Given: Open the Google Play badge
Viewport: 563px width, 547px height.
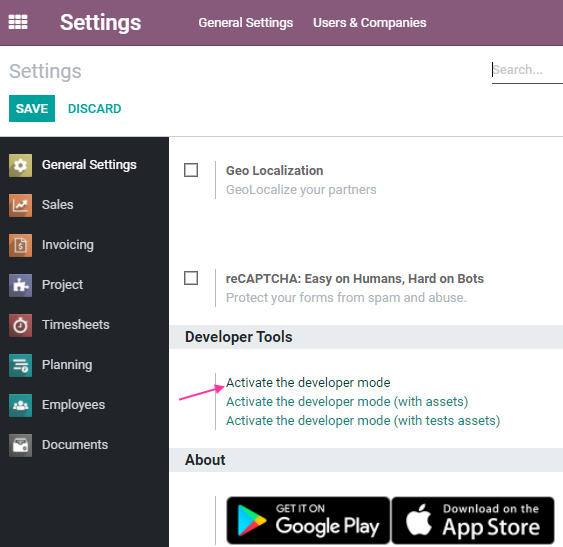Looking at the screenshot, I should pyautogui.click(x=308, y=520).
